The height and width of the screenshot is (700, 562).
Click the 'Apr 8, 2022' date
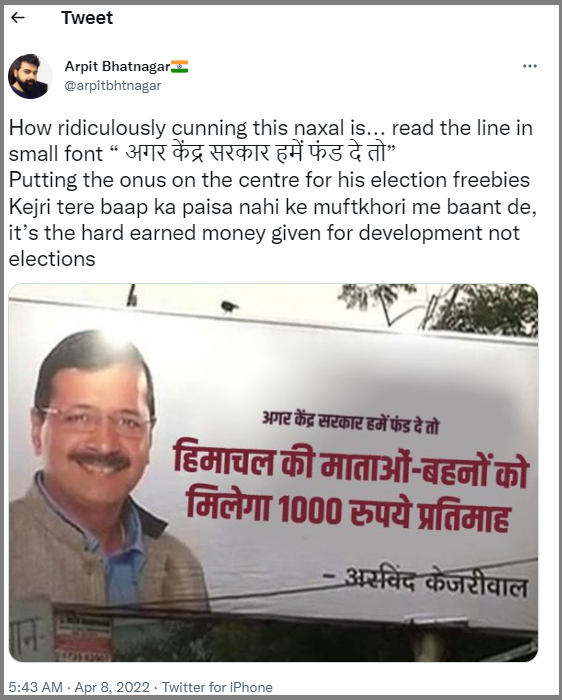[x=112, y=687]
